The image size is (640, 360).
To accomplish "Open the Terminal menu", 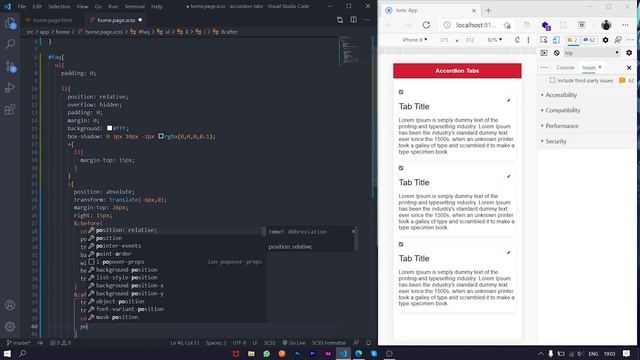I will tap(134, 7).
